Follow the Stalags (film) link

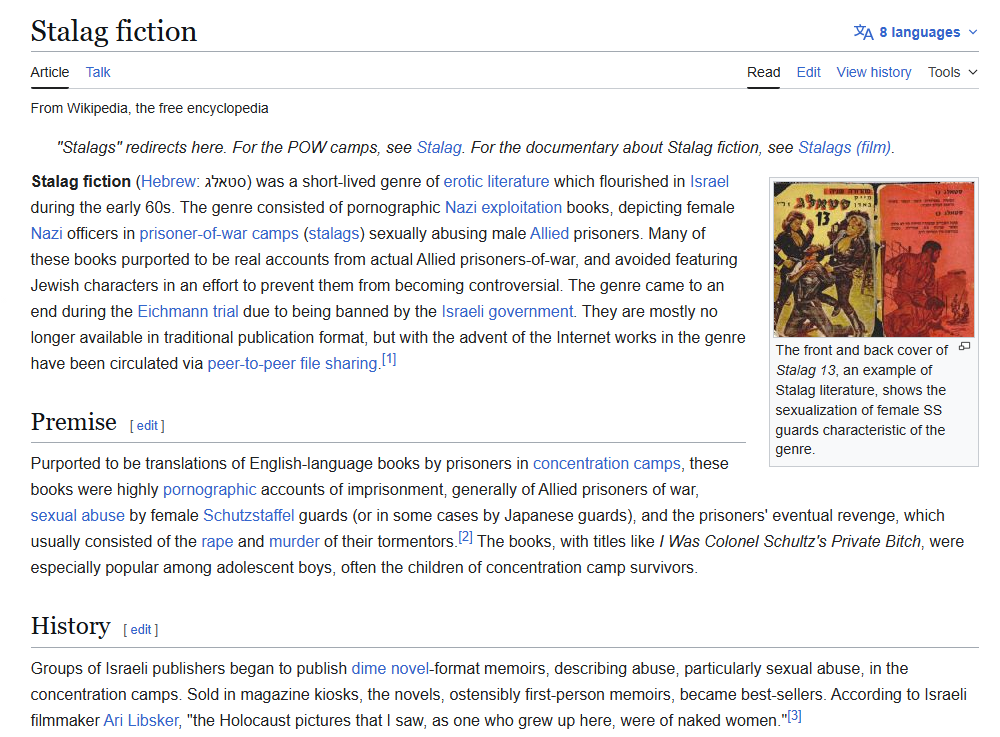pos(845,147)
